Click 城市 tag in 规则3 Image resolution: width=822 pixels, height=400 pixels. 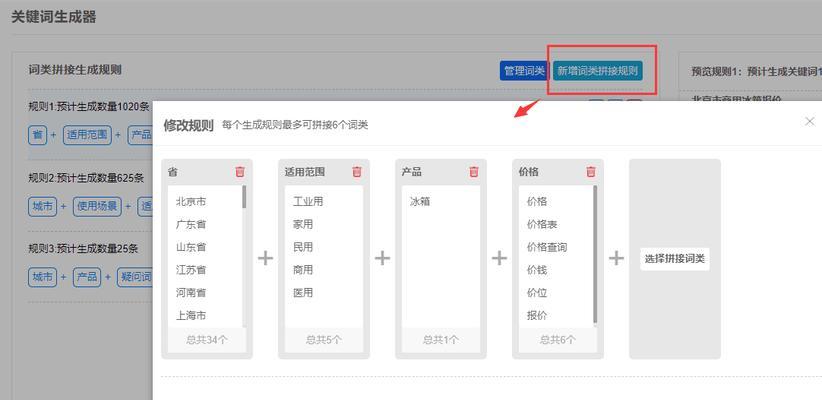pyautogui.click(x=42, y=277)
